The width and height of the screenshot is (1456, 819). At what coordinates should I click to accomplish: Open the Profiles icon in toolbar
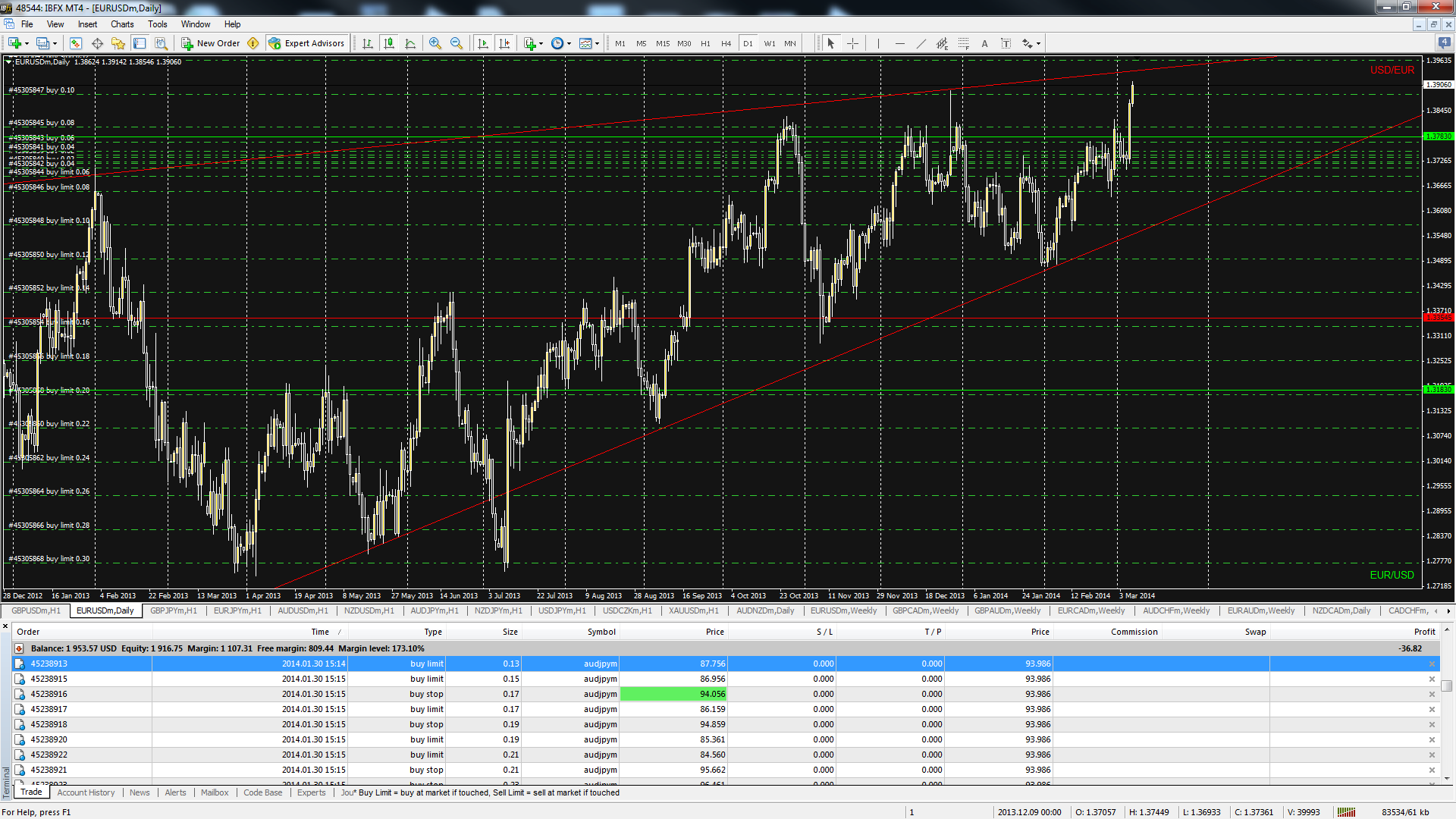[42, 43]
